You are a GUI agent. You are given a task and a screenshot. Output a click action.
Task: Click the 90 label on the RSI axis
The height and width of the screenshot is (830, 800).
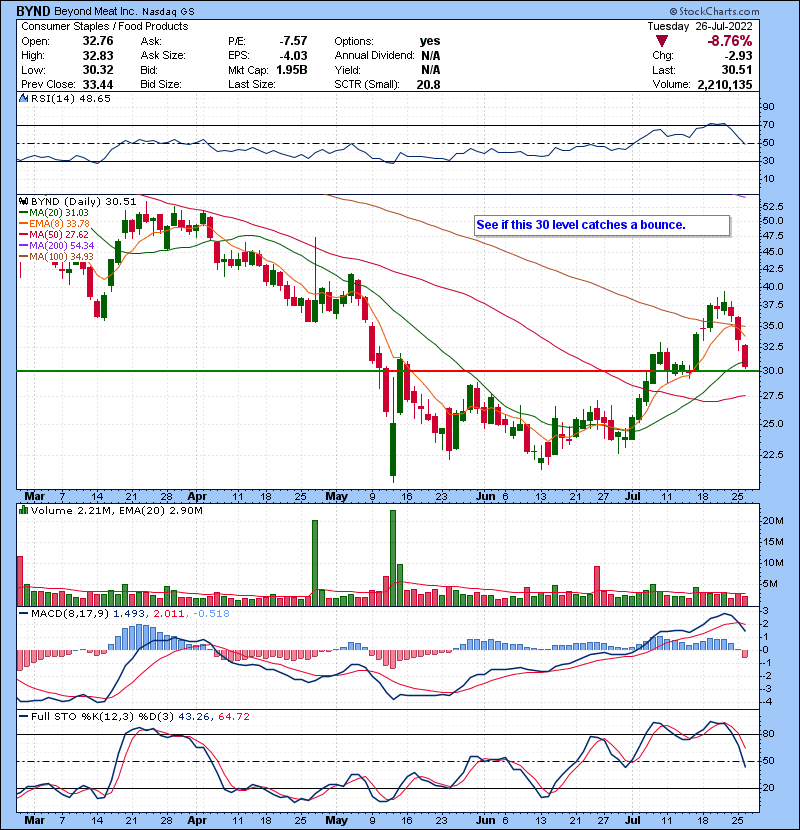[x=768, y=107]
